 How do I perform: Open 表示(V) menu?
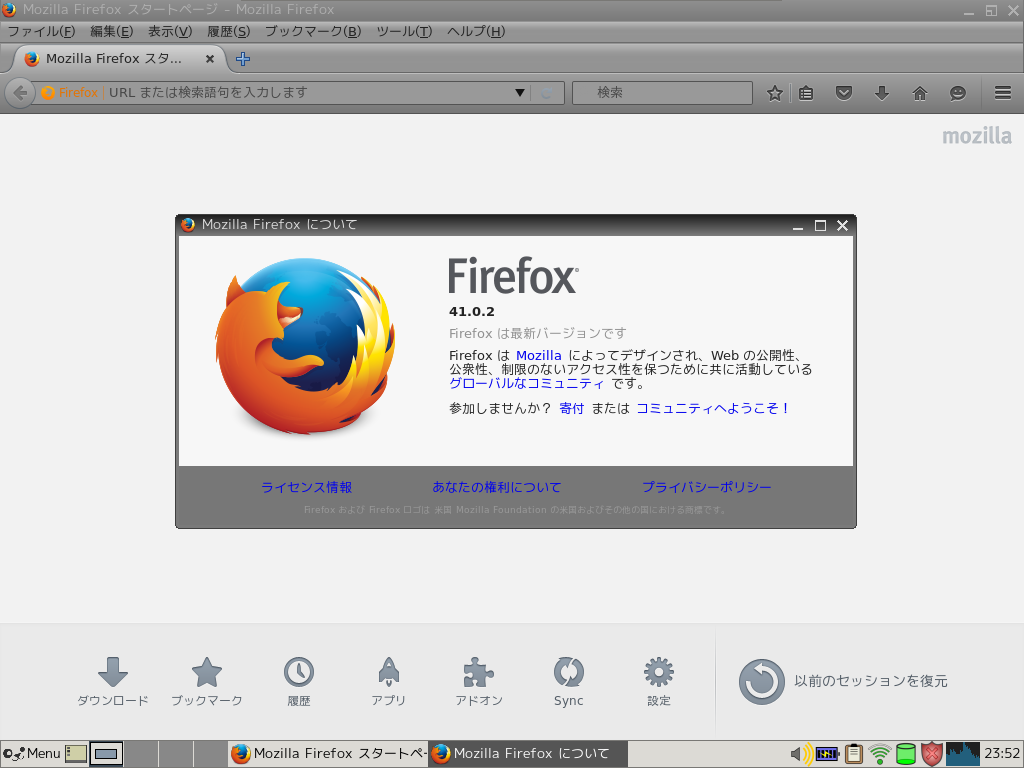coord(170,31)
